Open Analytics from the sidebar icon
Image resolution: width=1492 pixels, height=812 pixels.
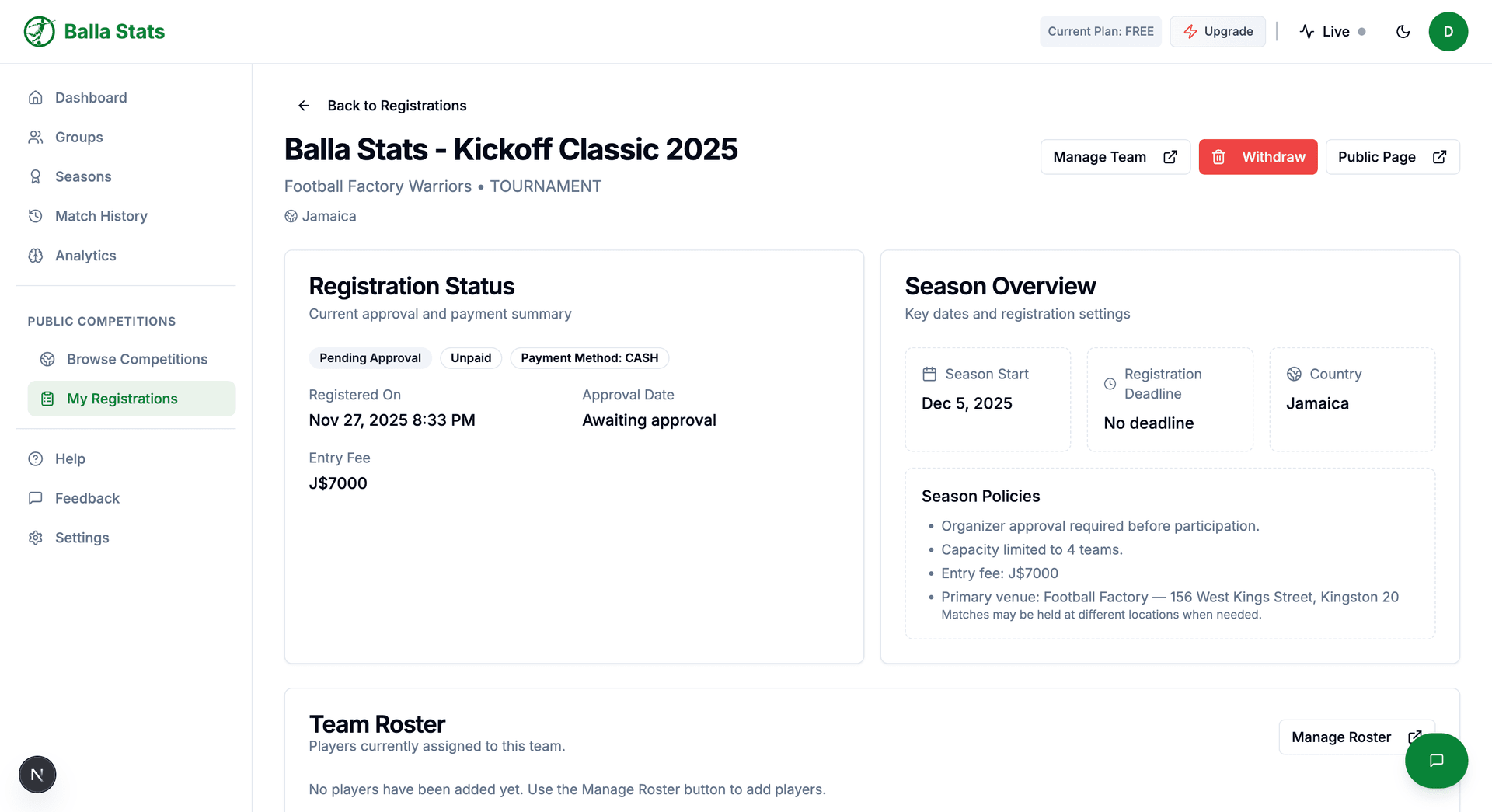pos(36,255)
